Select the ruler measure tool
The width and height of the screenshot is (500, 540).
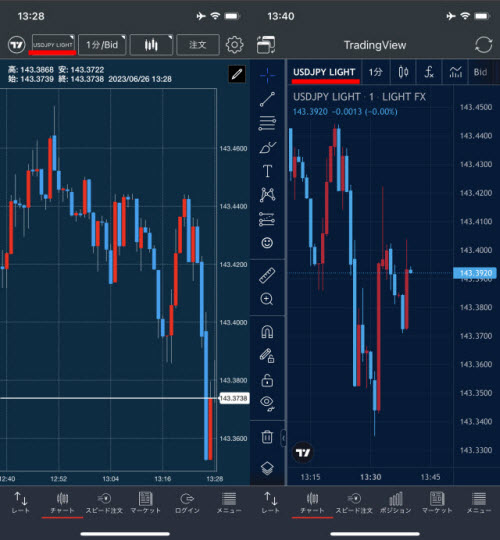pyautogui.click(x=267, y=276)
